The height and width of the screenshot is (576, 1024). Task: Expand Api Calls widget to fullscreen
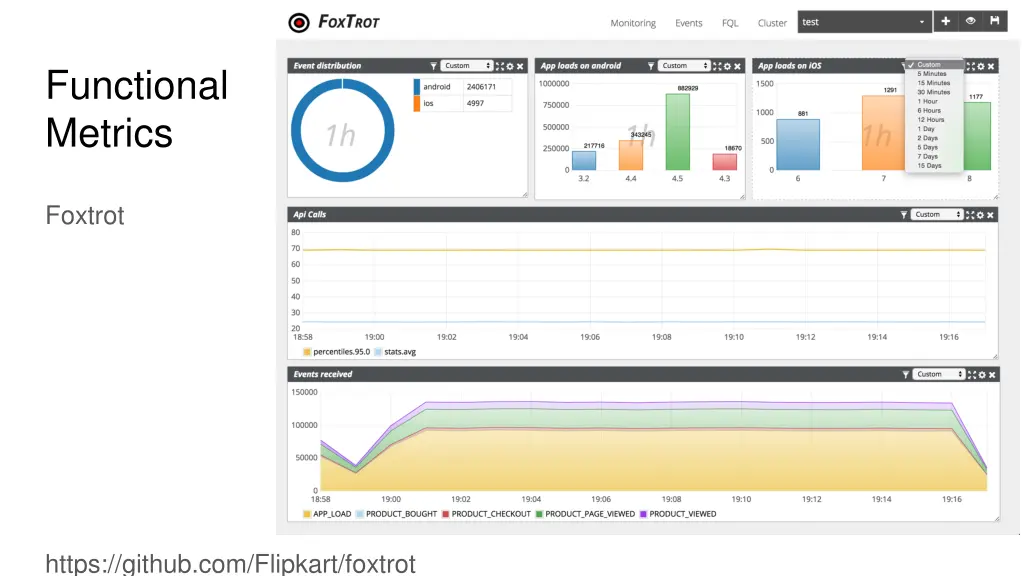point(970,215)
